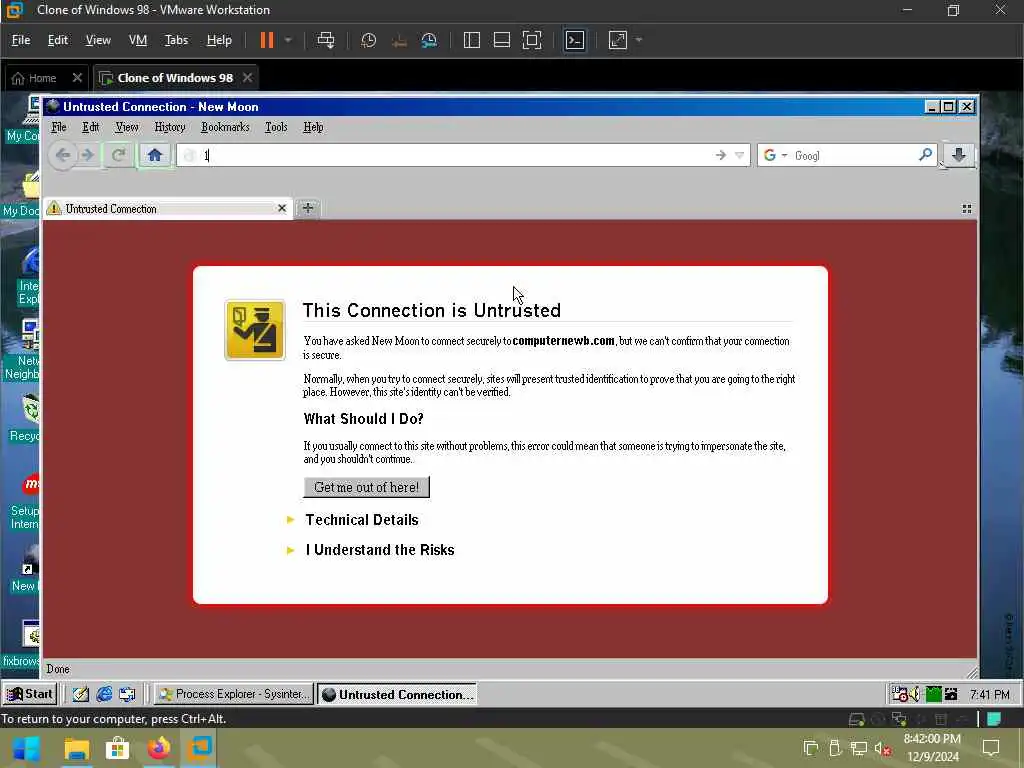Screen dimensions: 1024x768
Task: Open Process Explorer taskbar button
Action: (234, 694)
